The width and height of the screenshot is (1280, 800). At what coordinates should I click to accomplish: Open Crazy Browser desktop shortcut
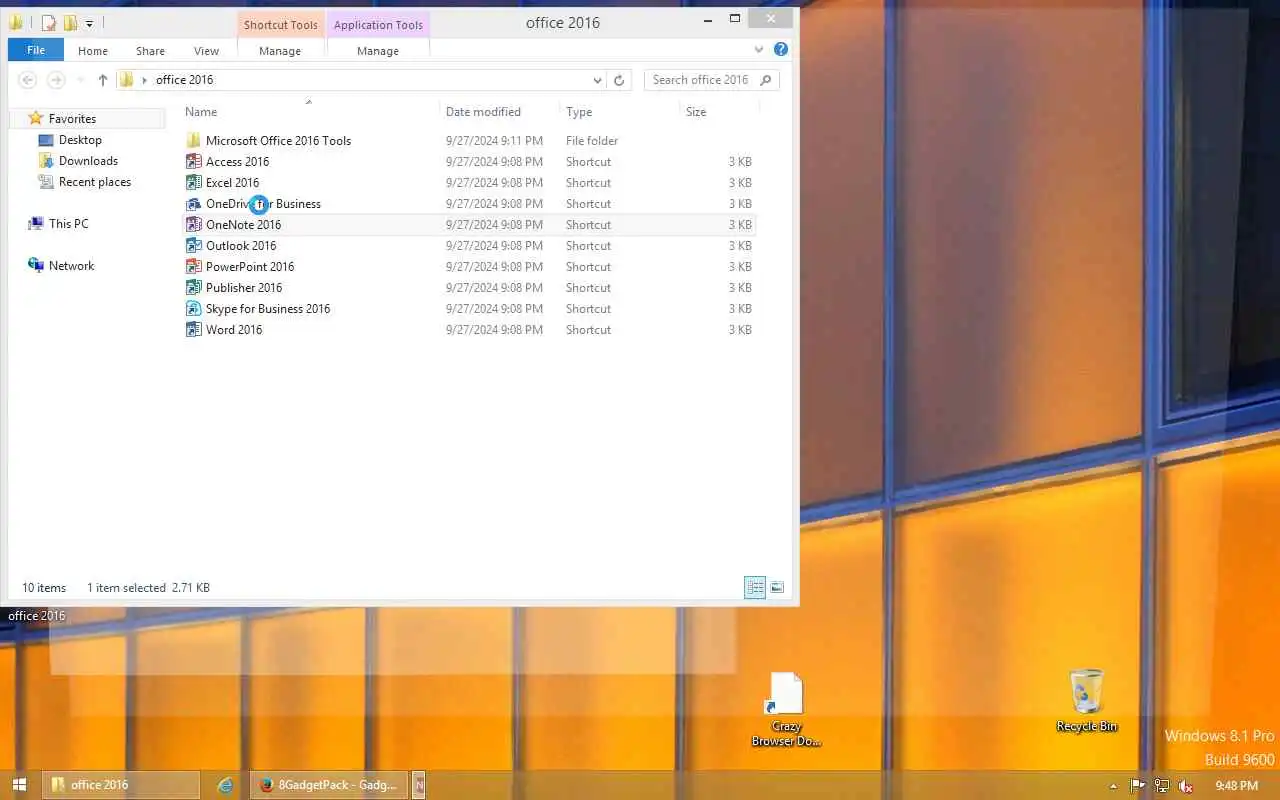[x=786, y=710]
